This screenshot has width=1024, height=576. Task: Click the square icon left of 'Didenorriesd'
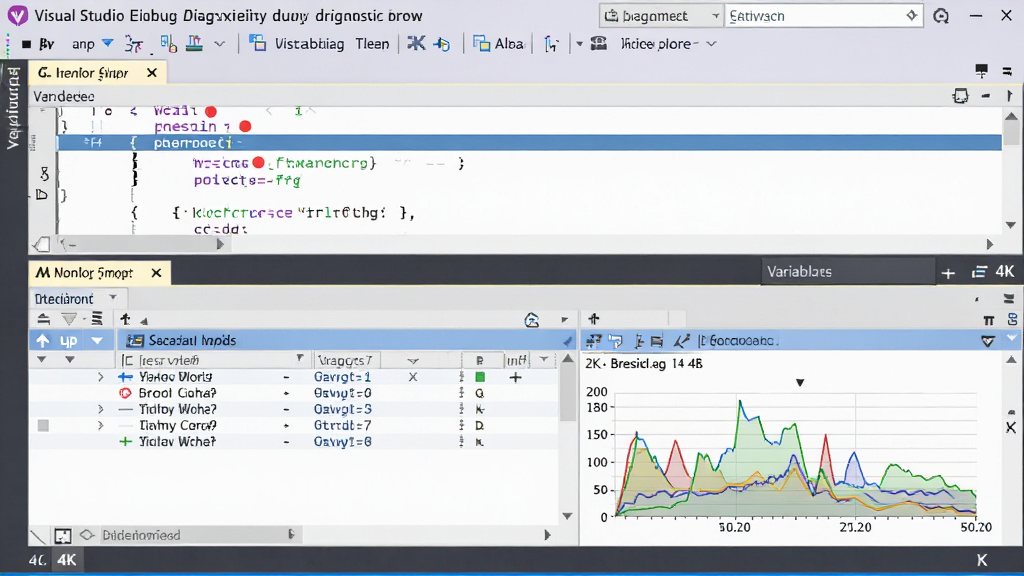(x=63, y=536)
